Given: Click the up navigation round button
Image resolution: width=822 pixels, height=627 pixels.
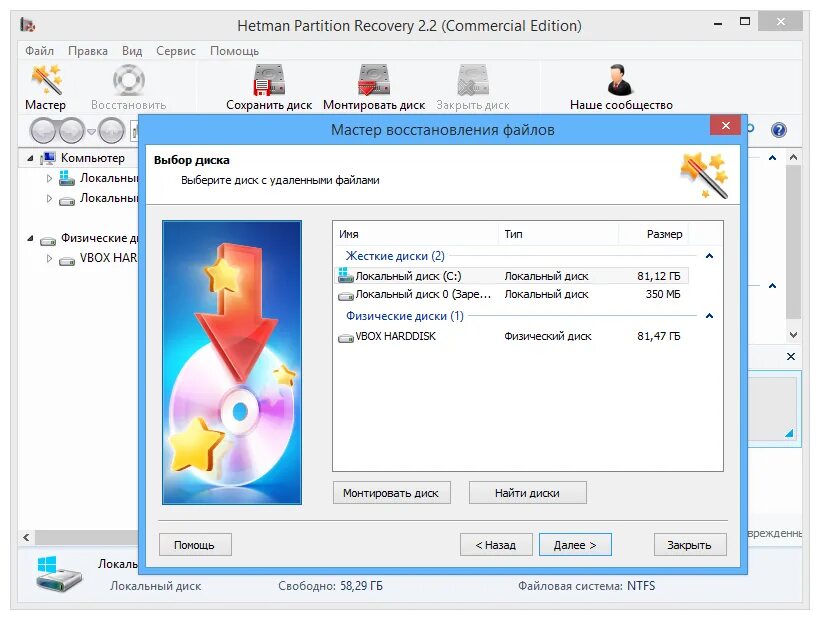Looking at the screenshot, I should (112, 131).
